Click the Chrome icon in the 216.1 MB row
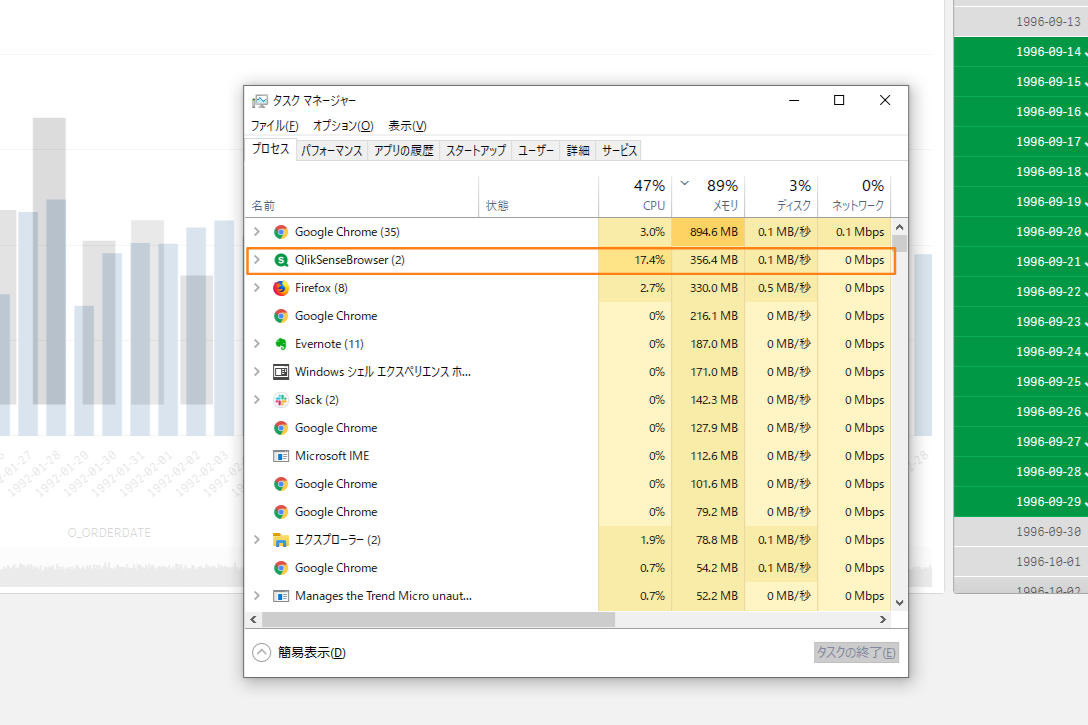Screen dimensions: 1088x725 [x=281, y=316]
